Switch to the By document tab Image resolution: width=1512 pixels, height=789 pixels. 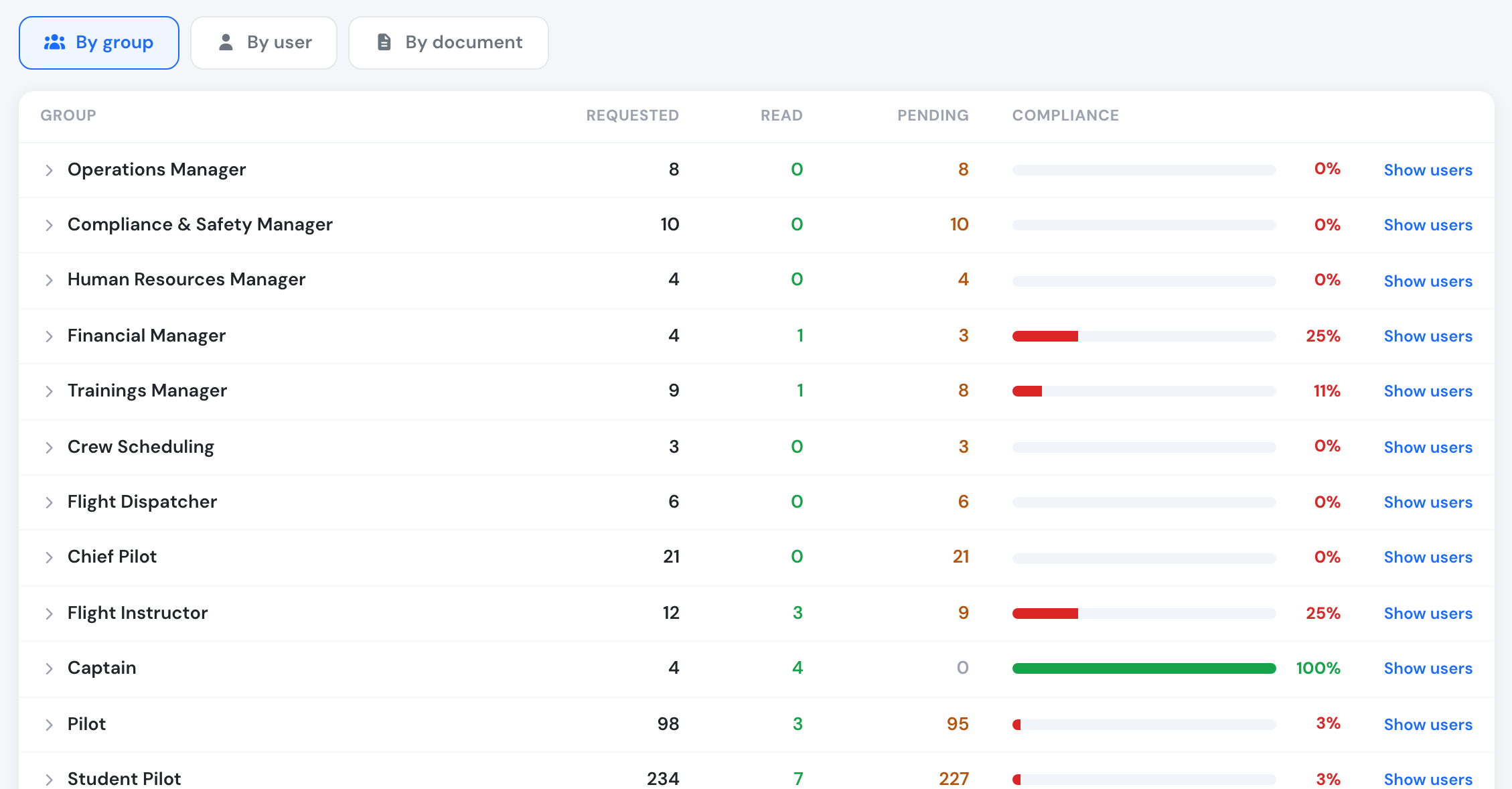(x=449, y=43)
